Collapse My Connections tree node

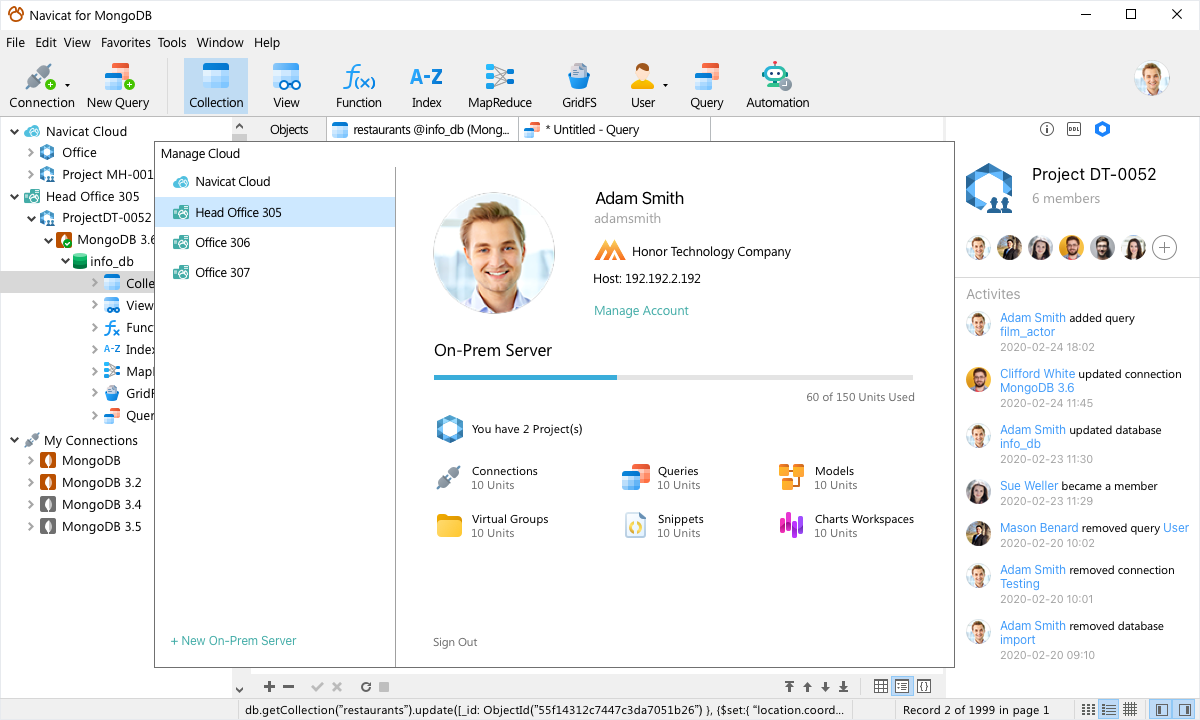pyautogui.click(x=14, y=440)
